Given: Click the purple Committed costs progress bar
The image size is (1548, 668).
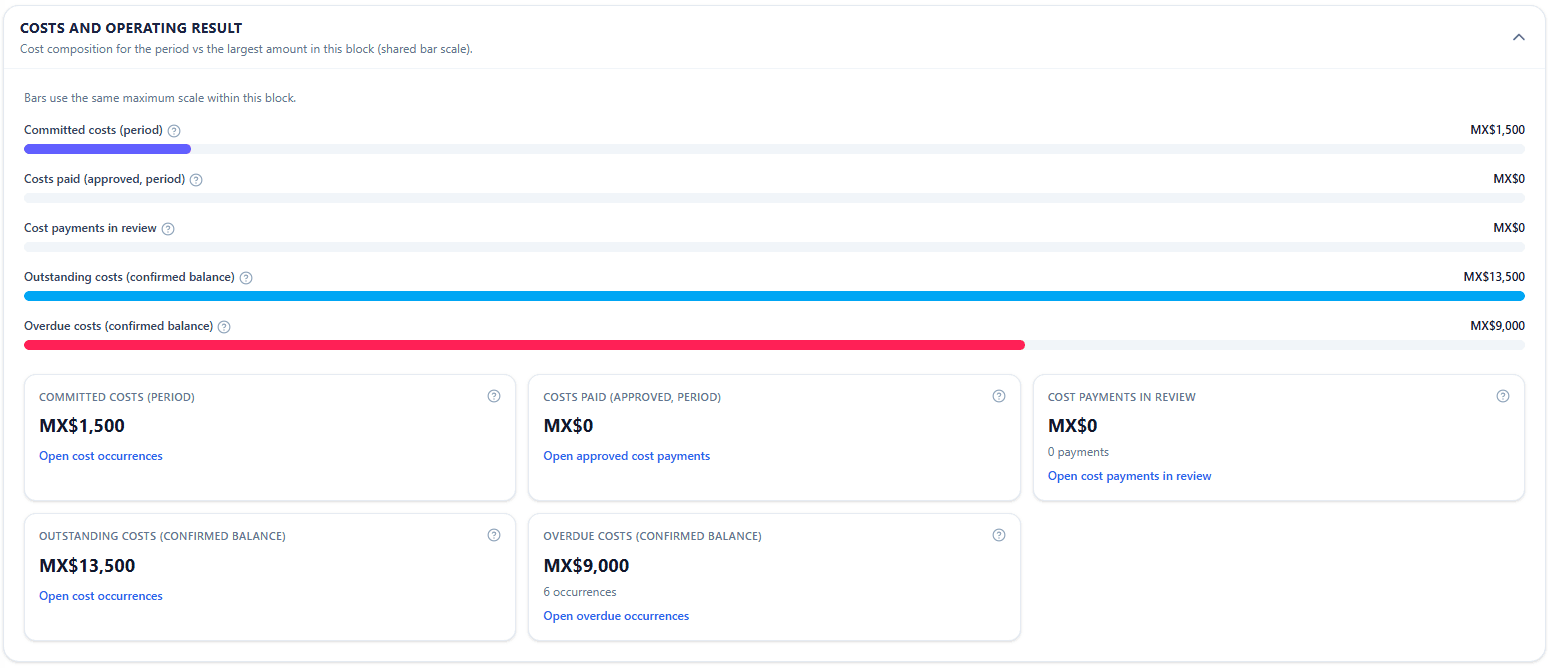Looking at the screenshot, I should (108, 149).
